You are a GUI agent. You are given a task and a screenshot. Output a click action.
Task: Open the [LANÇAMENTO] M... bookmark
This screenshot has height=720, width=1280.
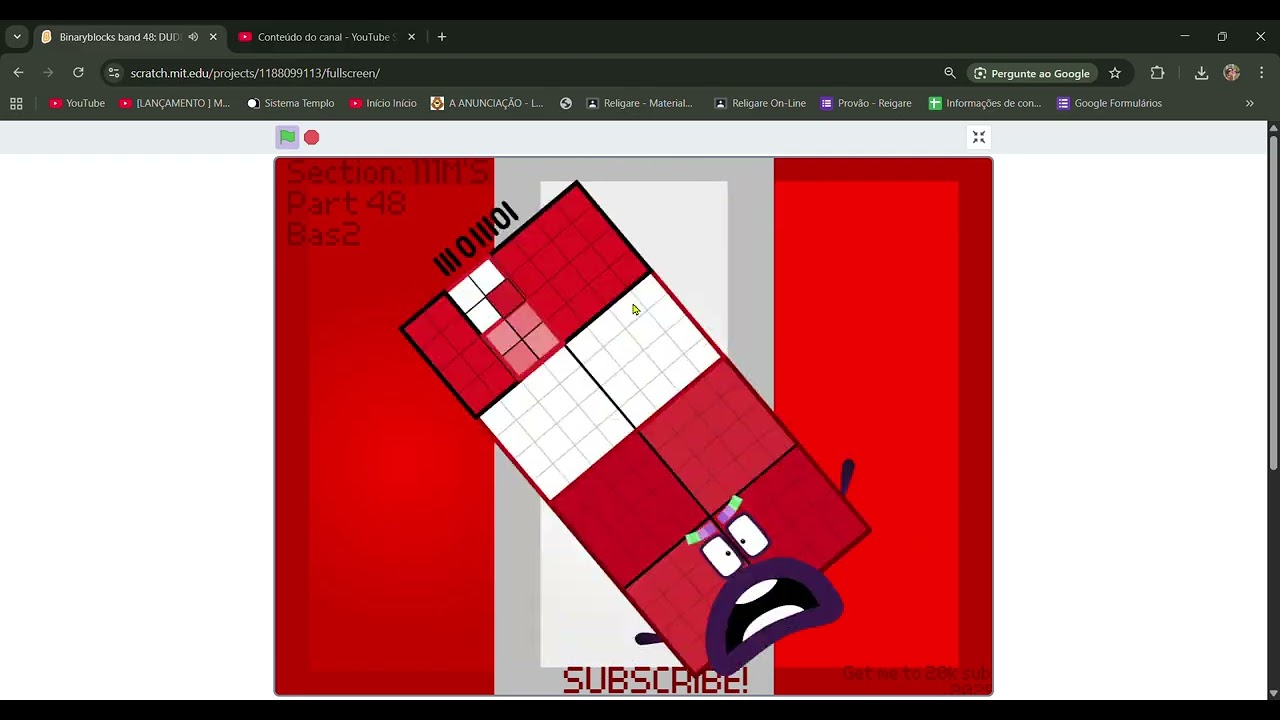coord(175,103)
